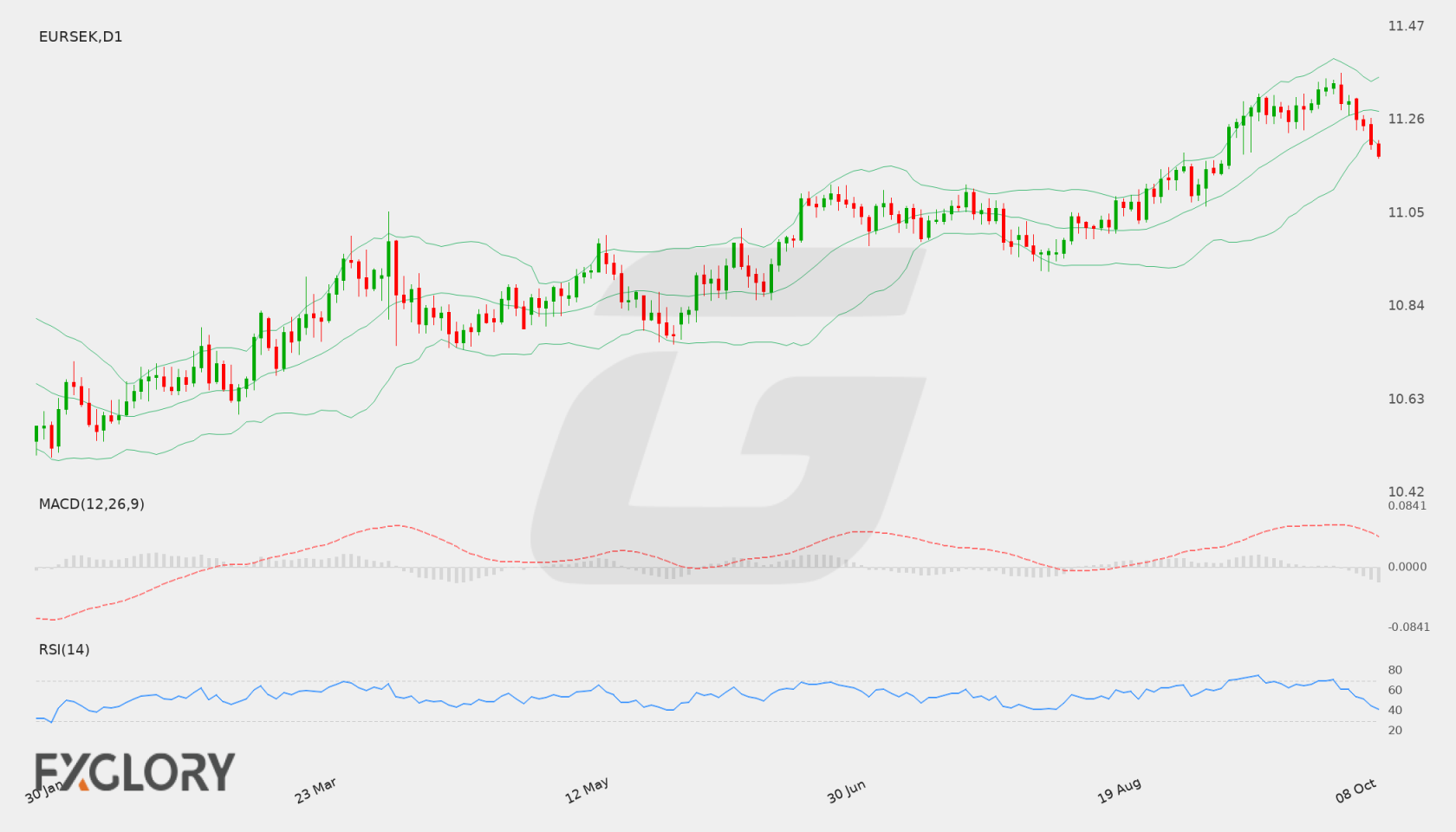Select the 10.63 price axis value
Viewport: 1456px width, 832px height.
pyautogui.click(x=1406, y=399)
